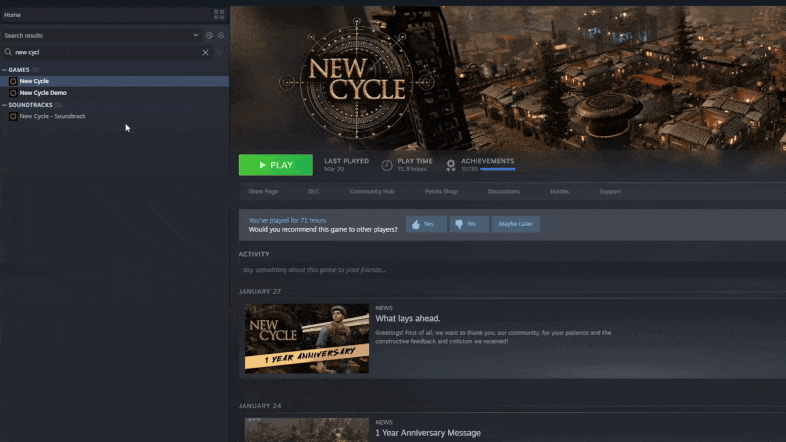Open the Community Hub tab
The image size is (786, 442).
point(372,191)
